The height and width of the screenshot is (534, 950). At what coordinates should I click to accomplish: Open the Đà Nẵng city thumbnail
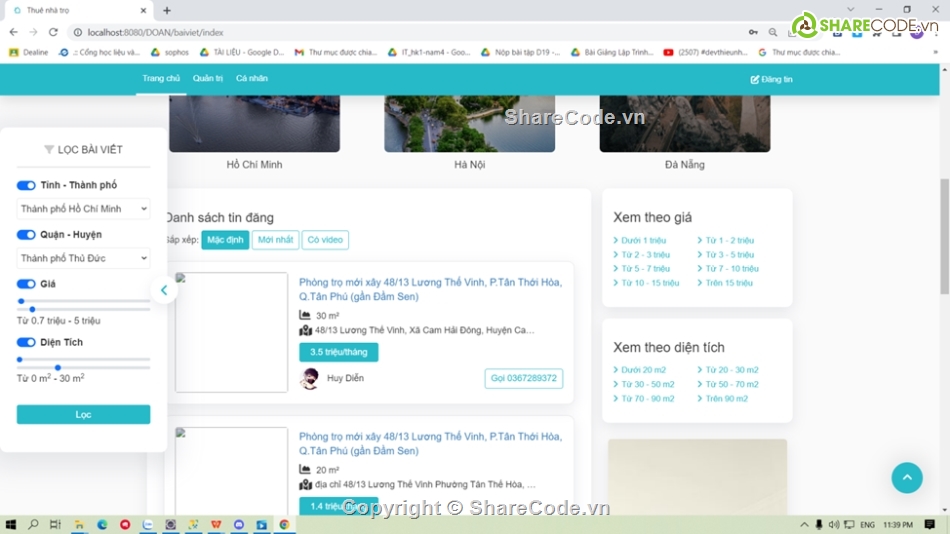[x=685, y=124]
